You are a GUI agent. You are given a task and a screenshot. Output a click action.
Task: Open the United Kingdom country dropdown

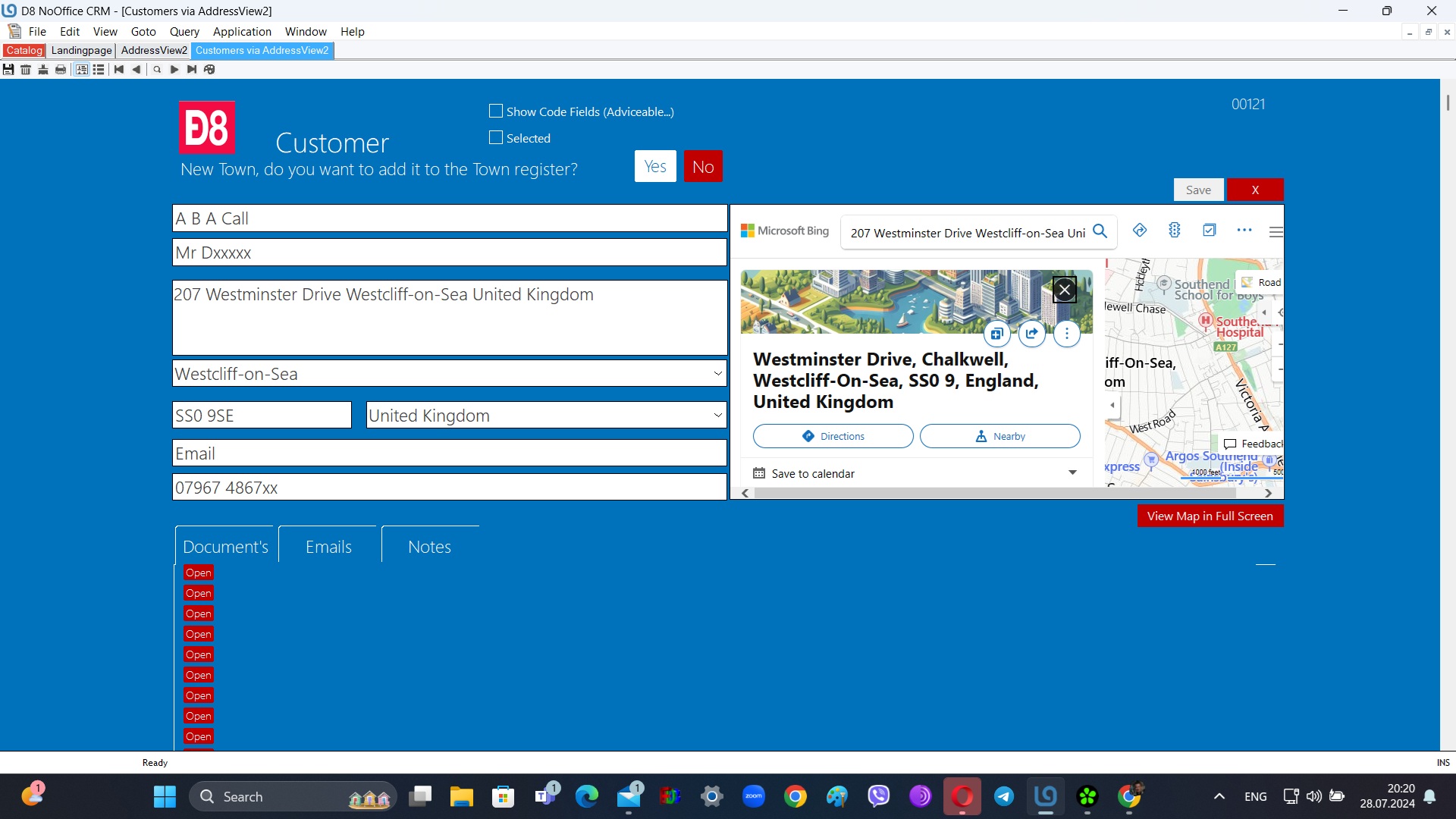point(717,415)
